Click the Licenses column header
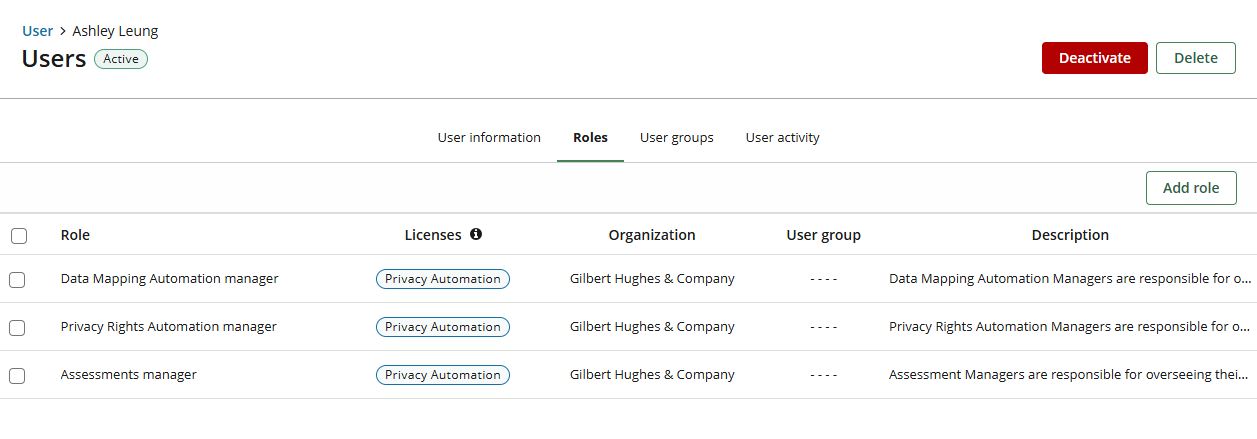1257x439 pixels. pos(433,235)
